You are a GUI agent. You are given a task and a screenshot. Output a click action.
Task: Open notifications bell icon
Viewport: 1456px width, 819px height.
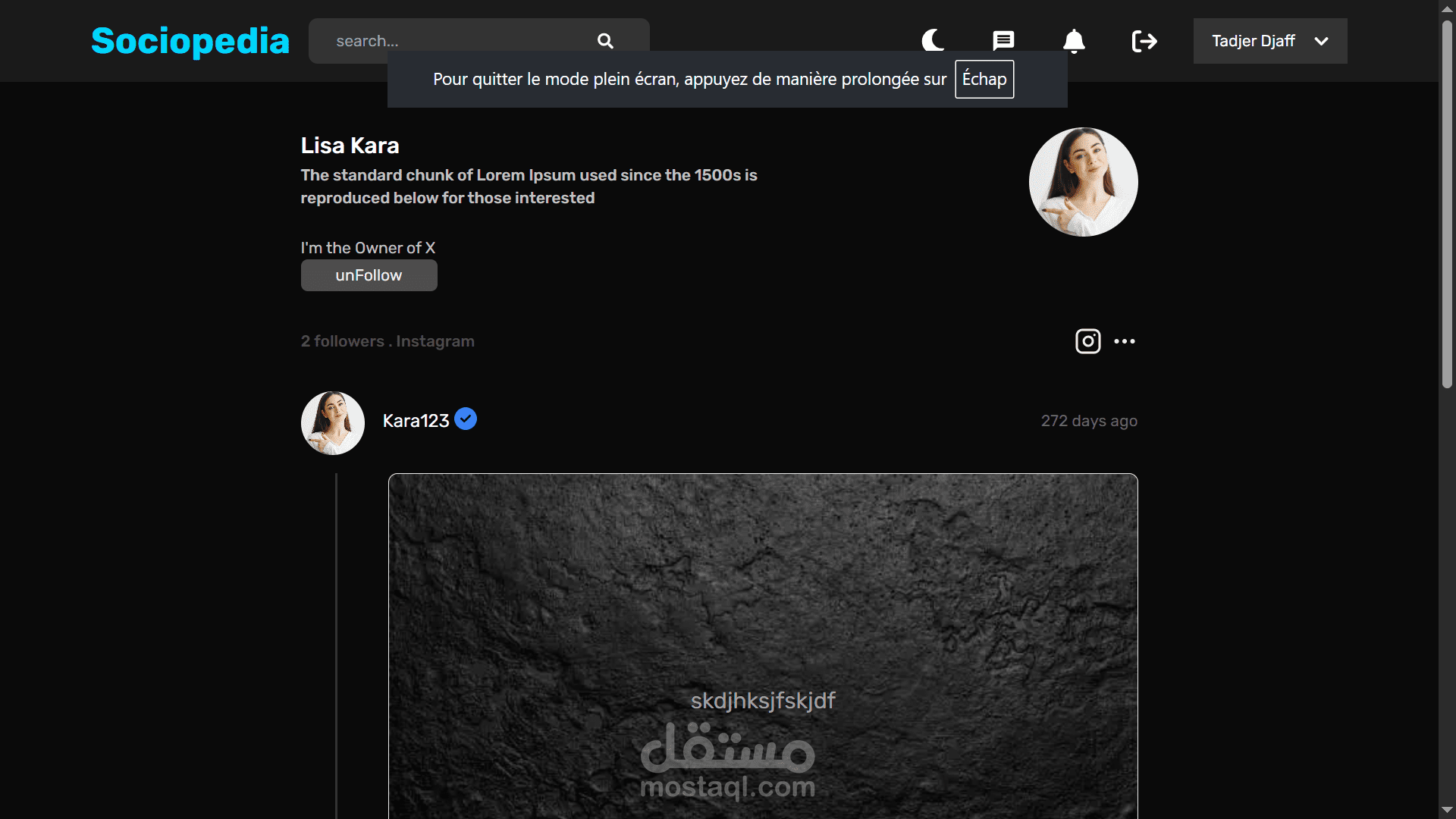click(x=1074, y=41)
